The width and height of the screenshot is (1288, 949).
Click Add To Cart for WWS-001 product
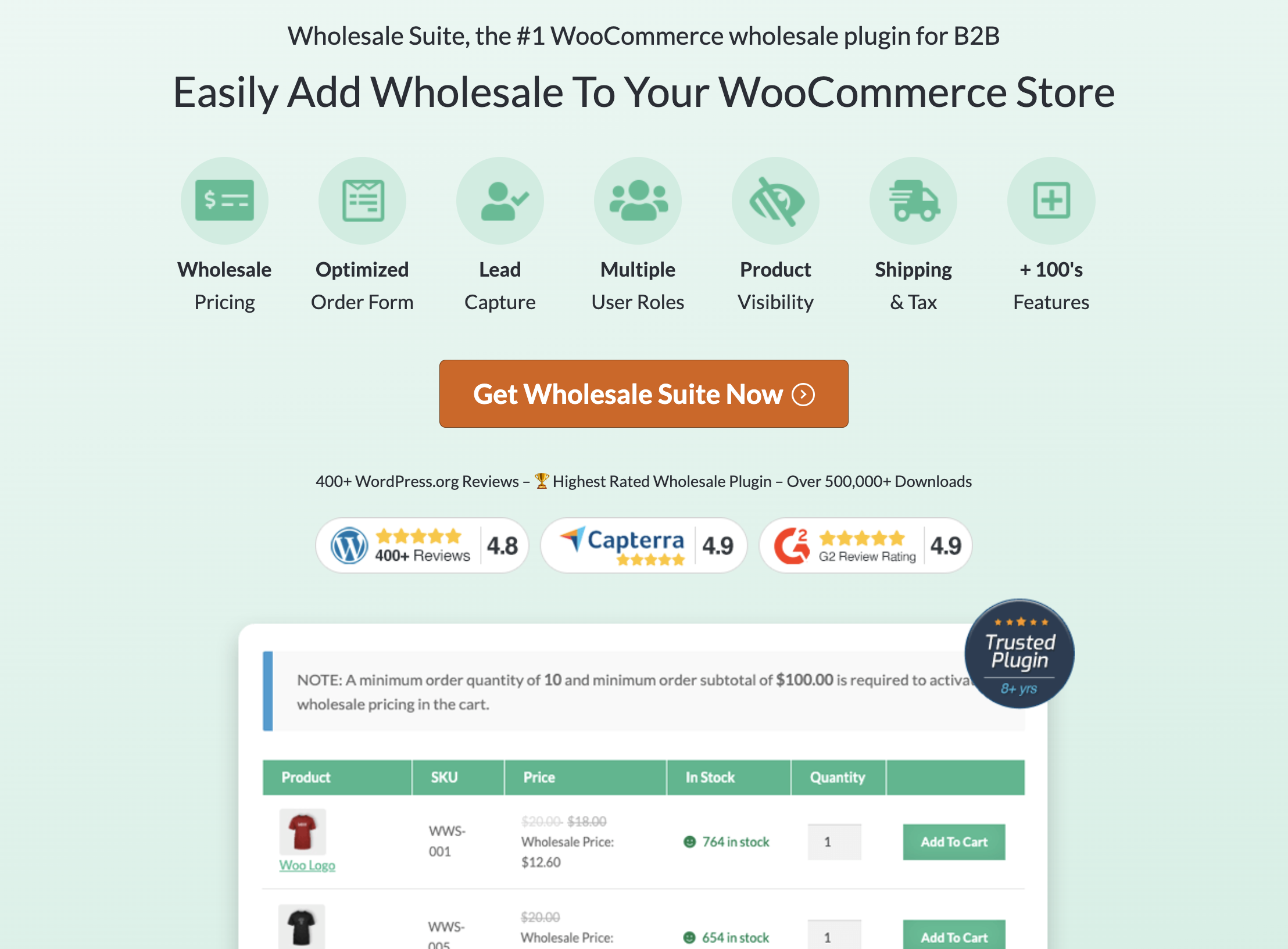pyautogui.click(x=952, y=841)
